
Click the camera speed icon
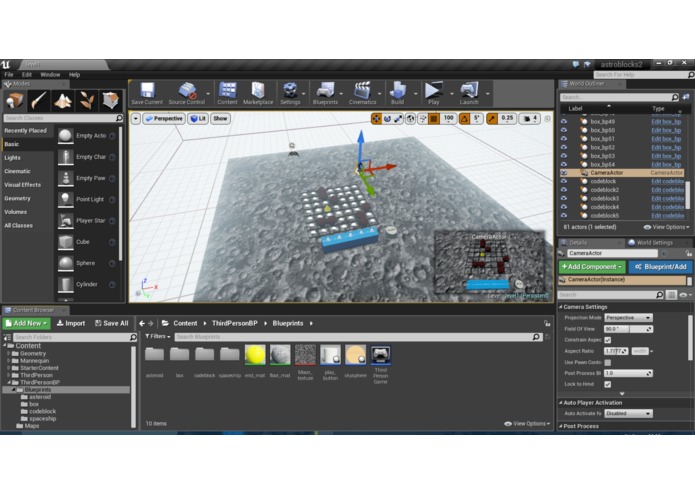pos(526,119)
